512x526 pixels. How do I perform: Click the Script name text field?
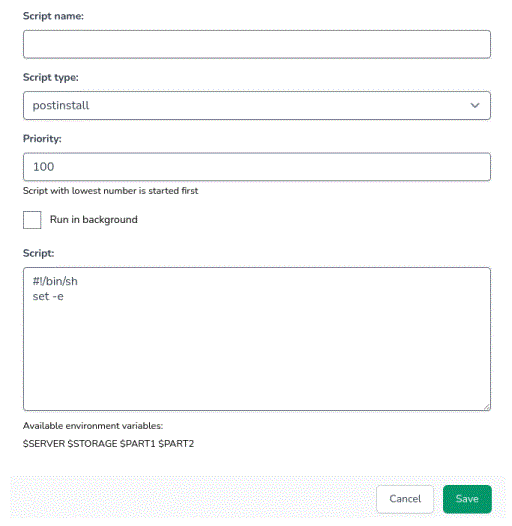[x=257, y=44]
